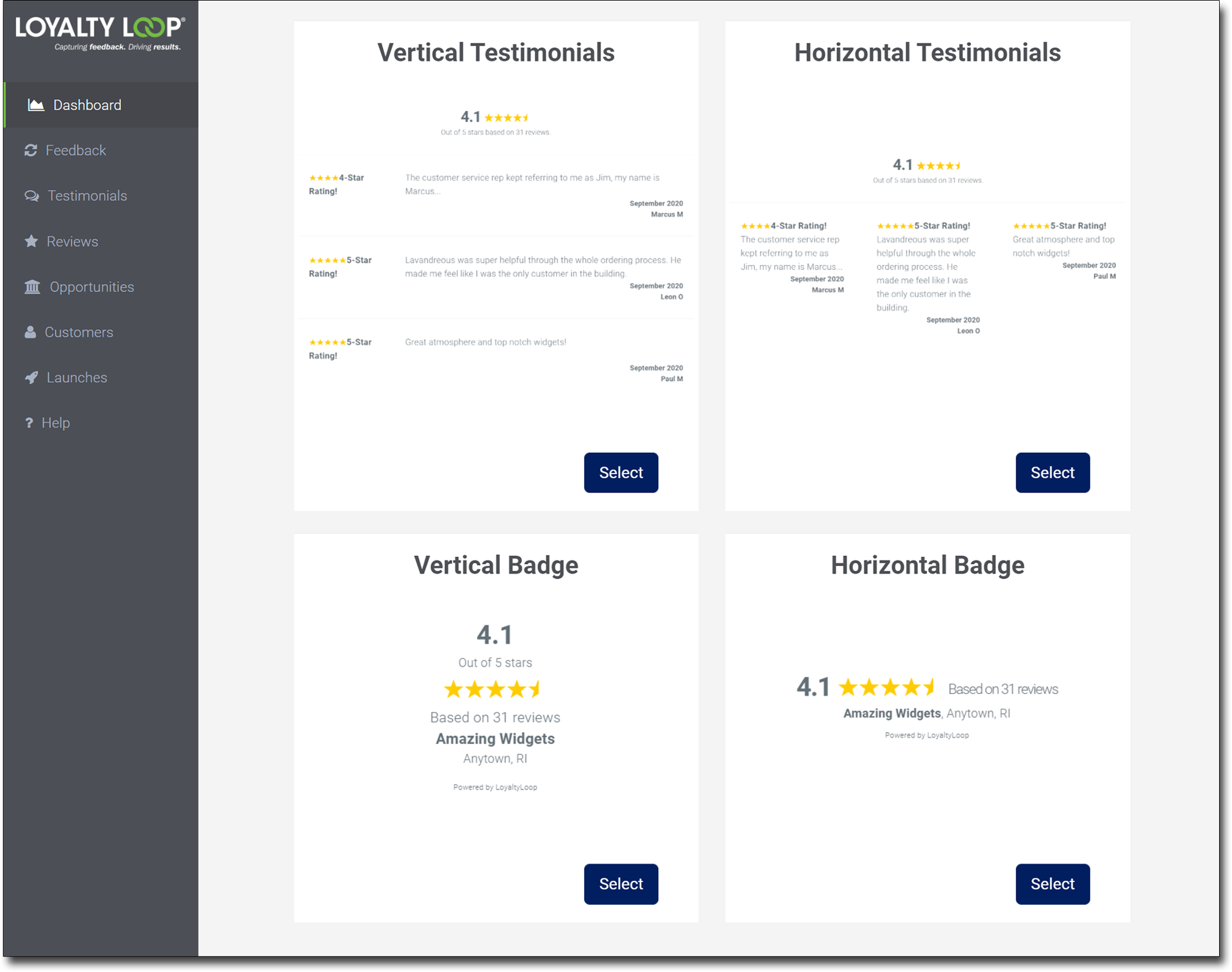The height and width of the screenshot is (972, 1232).
Task: Click the Horizontal Testimonials heading
Action: (x=927, y=52)
